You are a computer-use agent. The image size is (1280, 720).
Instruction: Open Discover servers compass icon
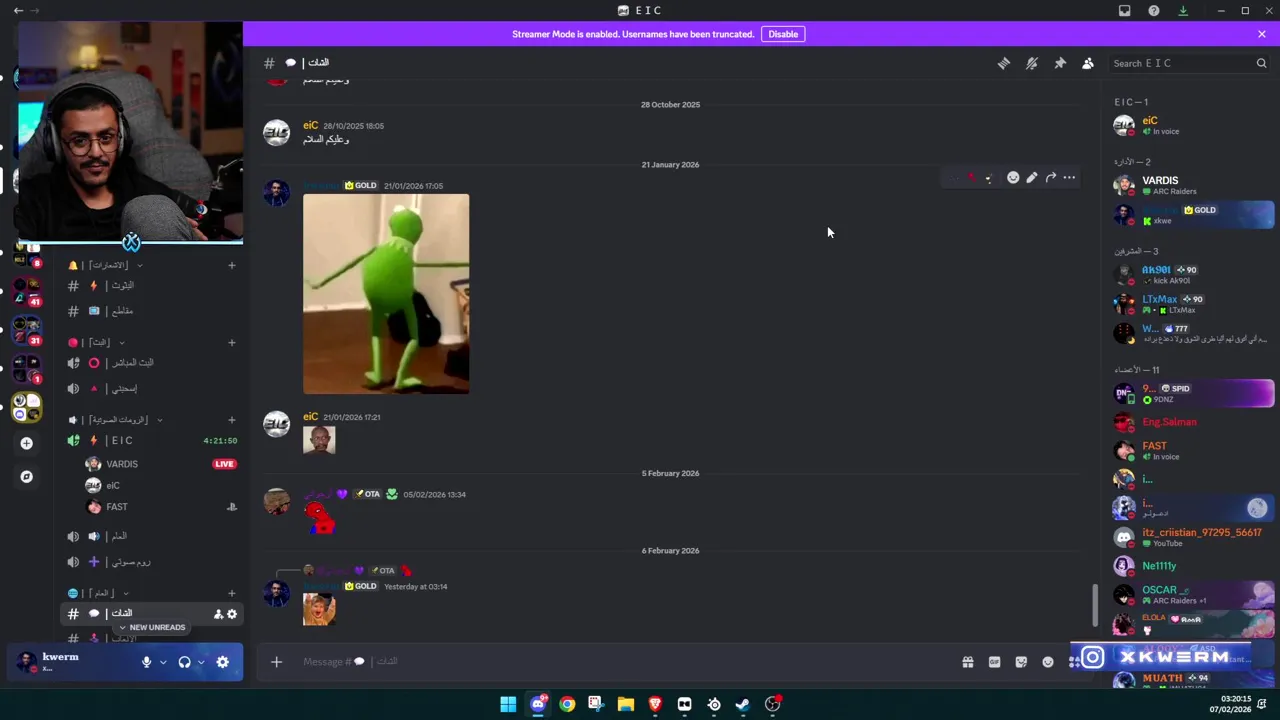pos(27,477)
